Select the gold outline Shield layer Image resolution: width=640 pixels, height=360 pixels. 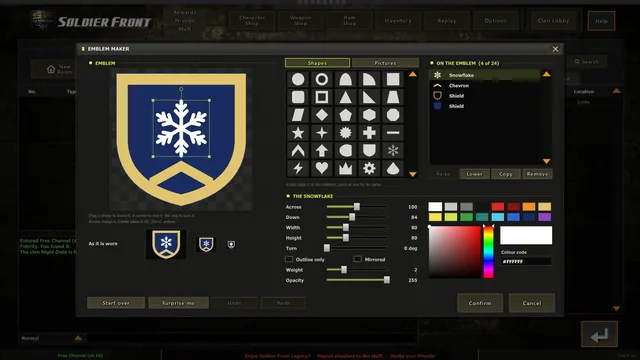(485, 96)
